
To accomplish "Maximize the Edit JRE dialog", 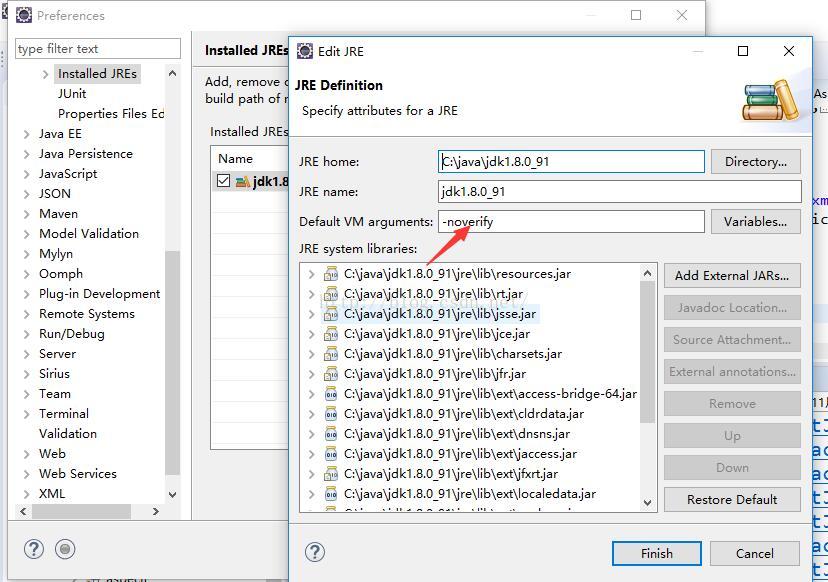I will (742, 51).
